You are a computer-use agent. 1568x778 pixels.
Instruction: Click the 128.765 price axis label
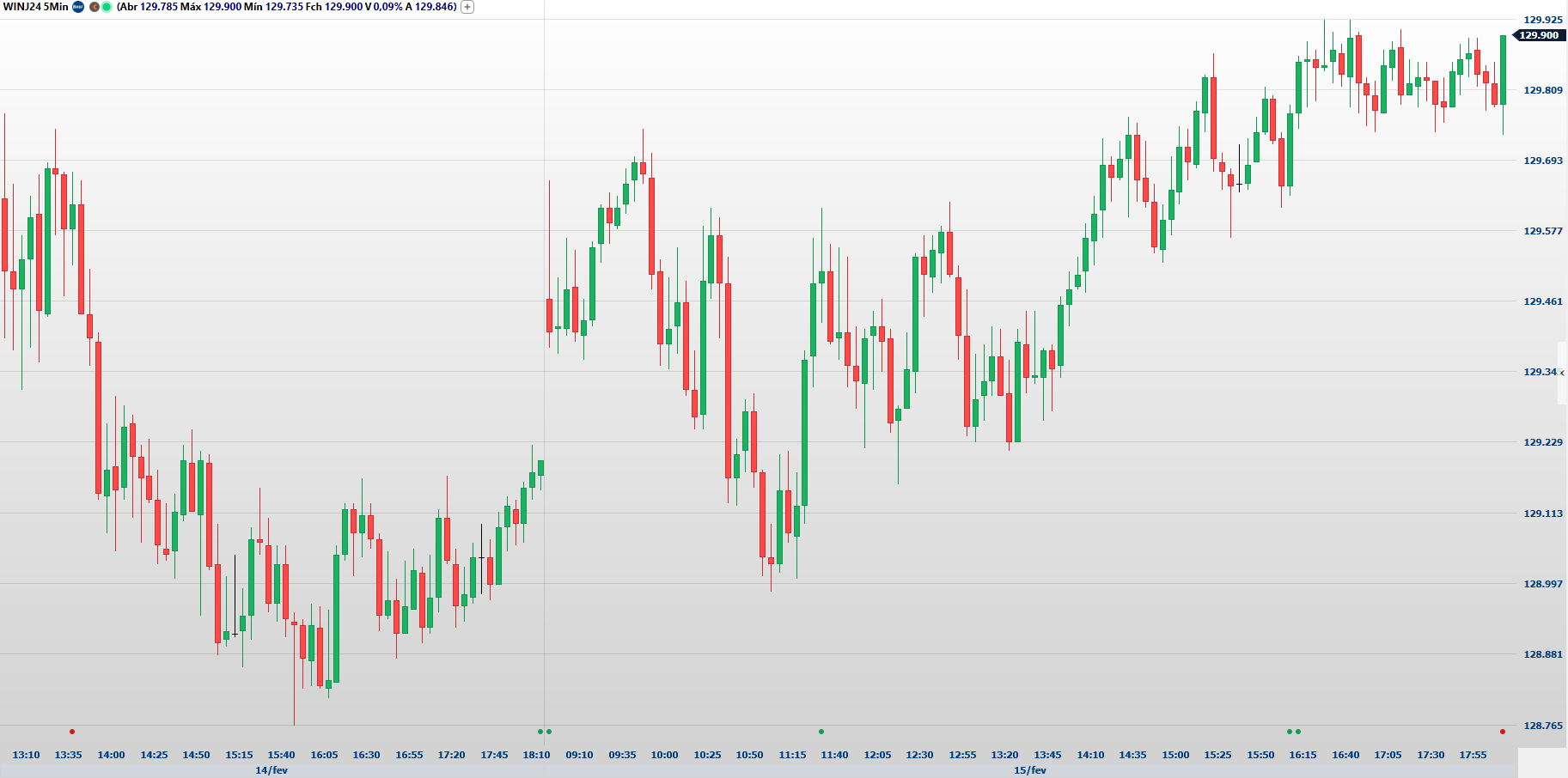point(1542,726)
